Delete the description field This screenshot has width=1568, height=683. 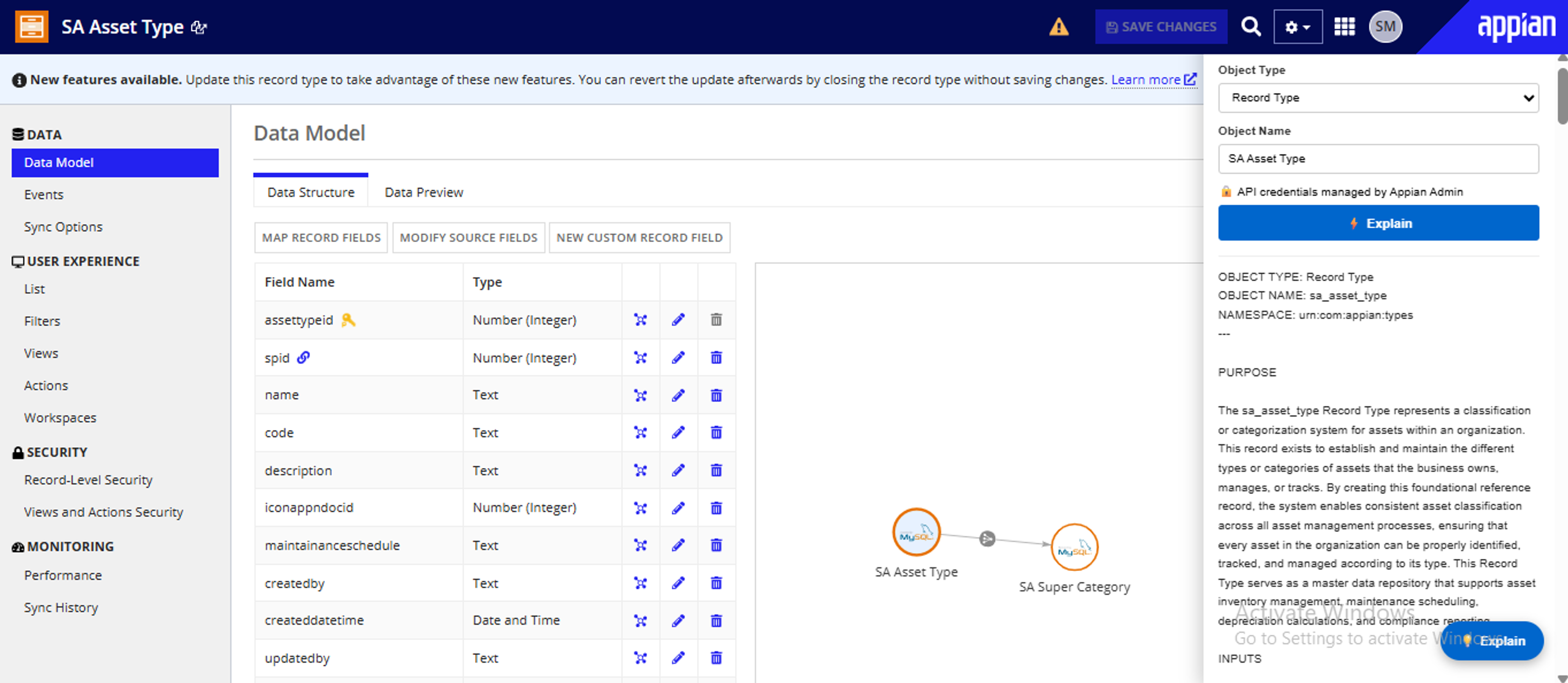point(717,470)
